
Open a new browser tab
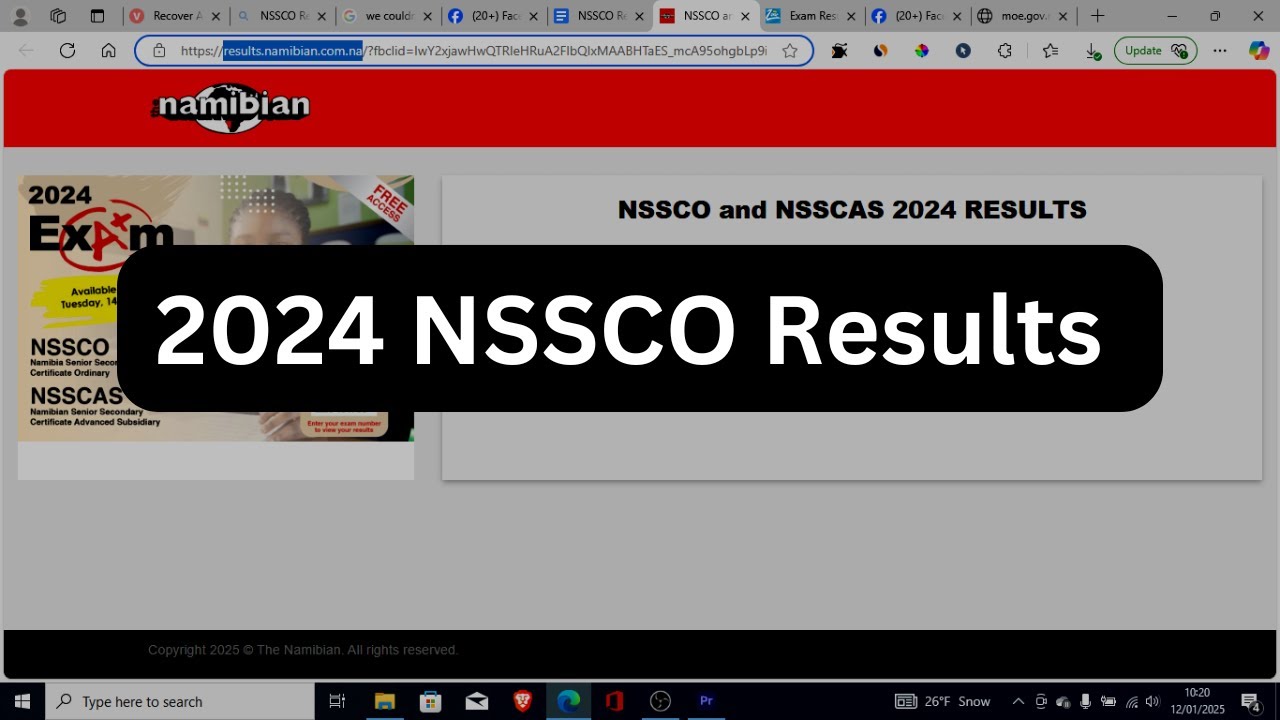pos(1097,16)
